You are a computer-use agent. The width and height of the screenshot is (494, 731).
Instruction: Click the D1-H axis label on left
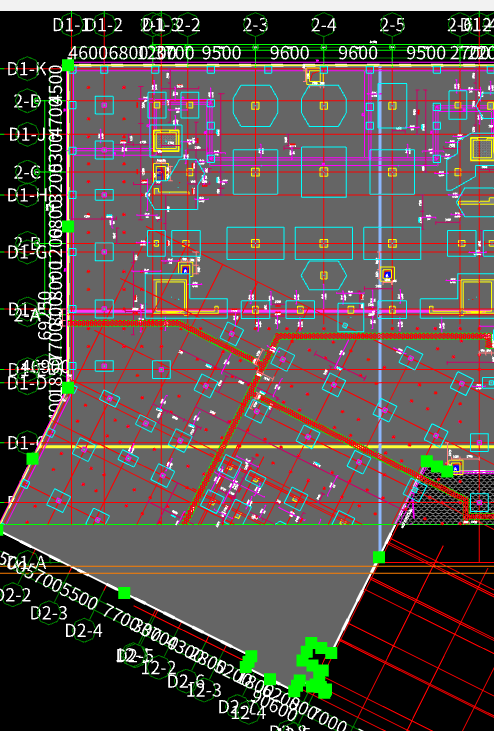(x=27, y=195)
